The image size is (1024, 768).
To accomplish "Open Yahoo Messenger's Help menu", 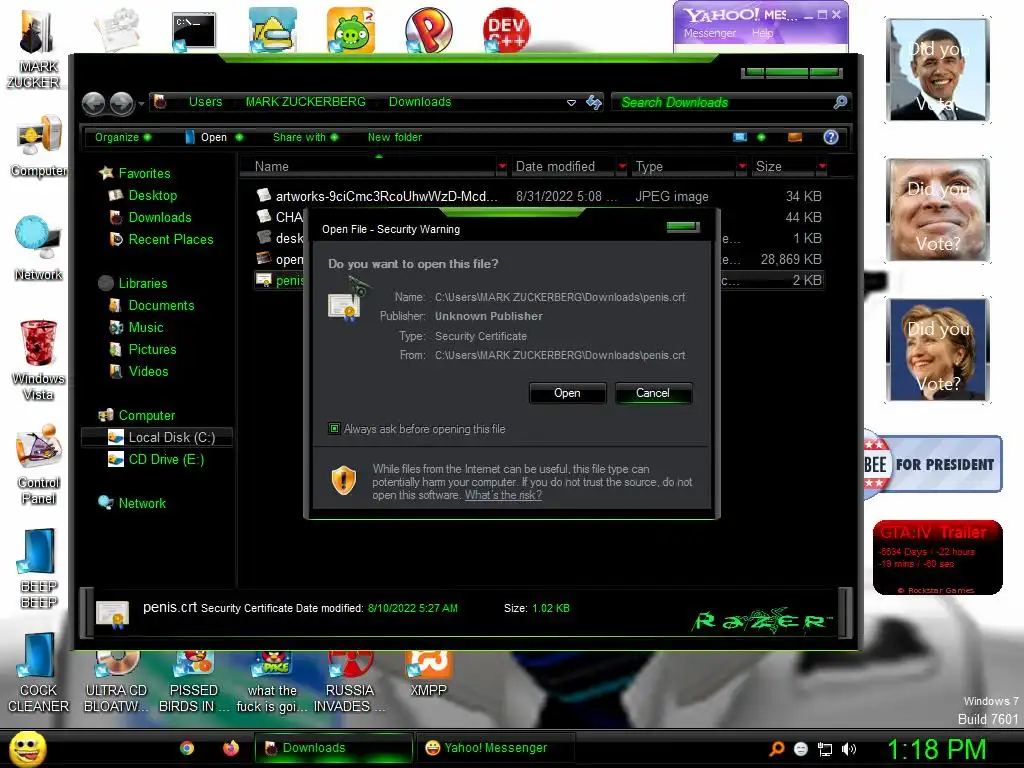I will pyautogui.click(x=762, y=33).
